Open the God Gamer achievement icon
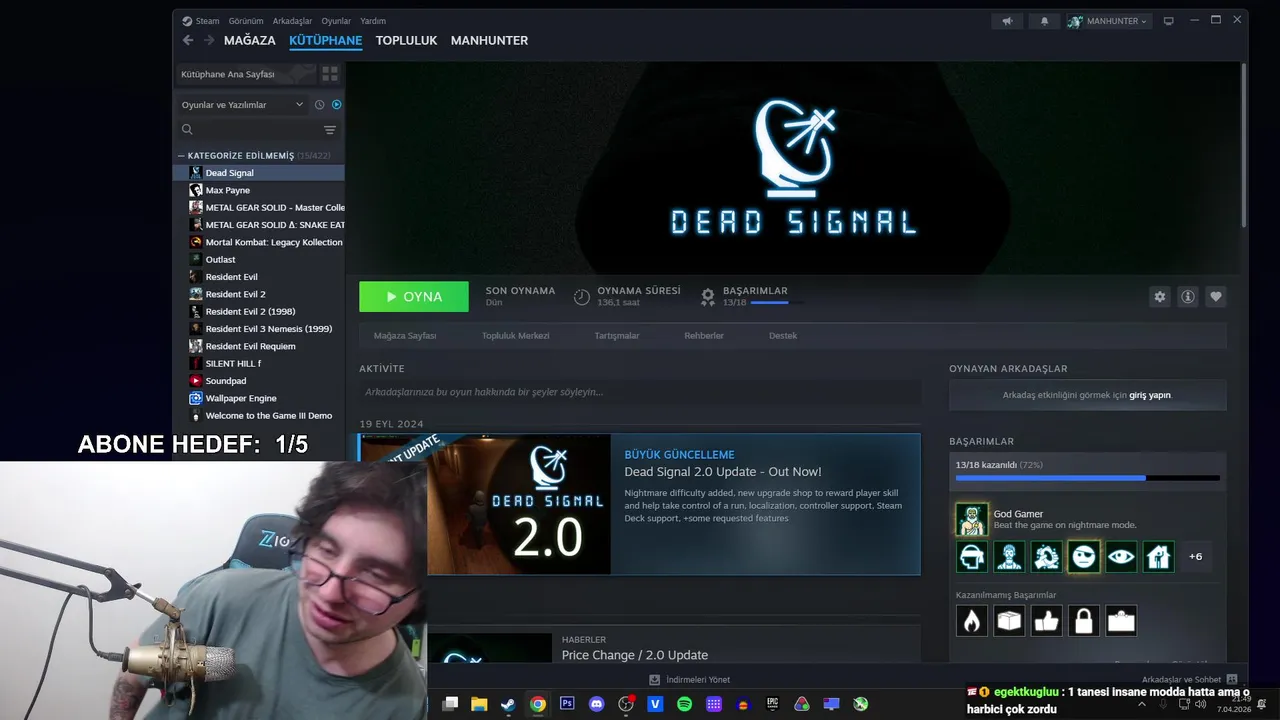The image size is (1280, 720). [972, 520]
